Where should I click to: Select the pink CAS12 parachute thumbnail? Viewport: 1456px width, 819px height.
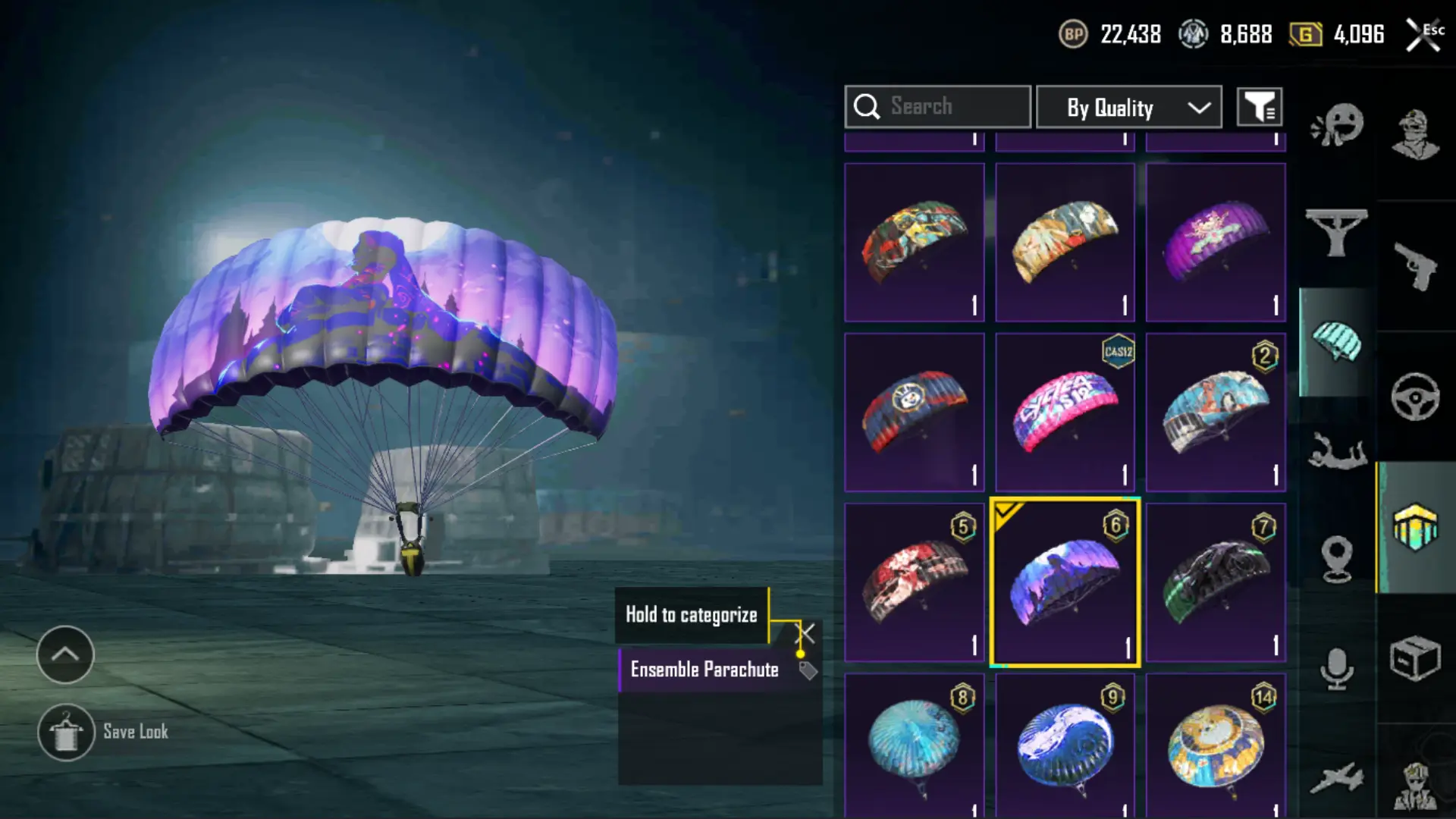pyautogui.click(x=1065, y=413)
